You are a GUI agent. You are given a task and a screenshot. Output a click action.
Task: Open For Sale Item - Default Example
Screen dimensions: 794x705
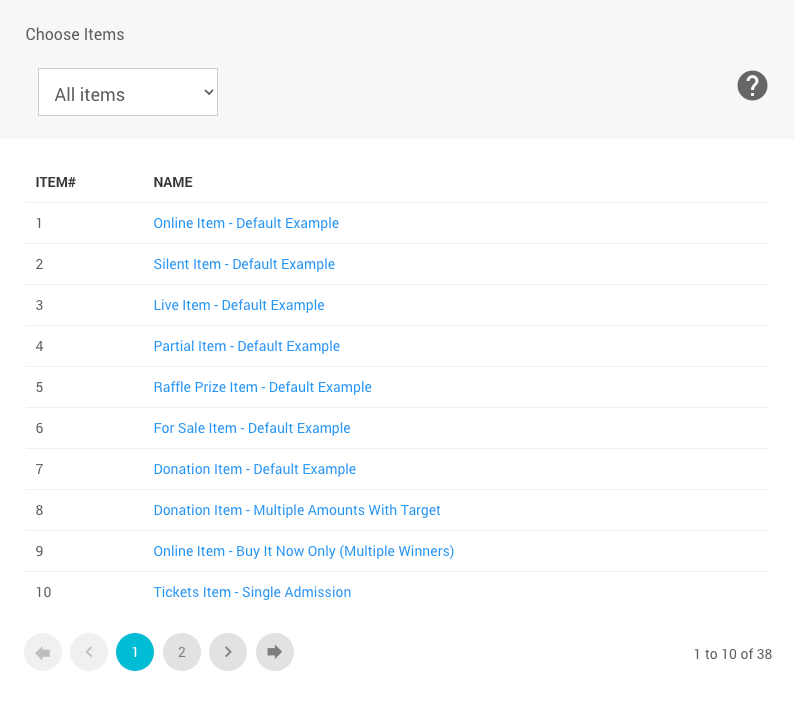click(252, 428)
